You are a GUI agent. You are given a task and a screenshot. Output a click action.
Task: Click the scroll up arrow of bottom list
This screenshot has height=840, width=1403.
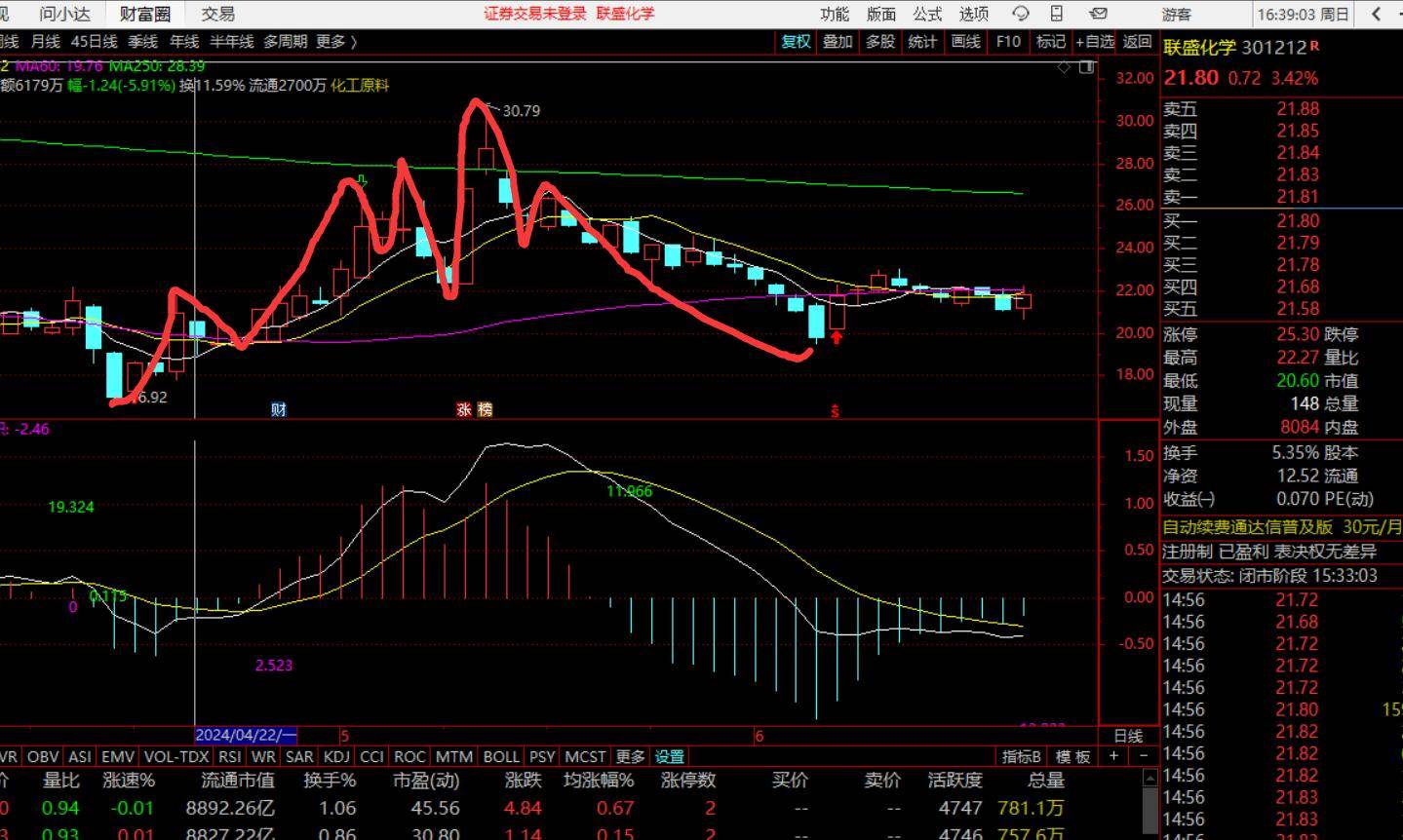click(x=1151, y=778)
